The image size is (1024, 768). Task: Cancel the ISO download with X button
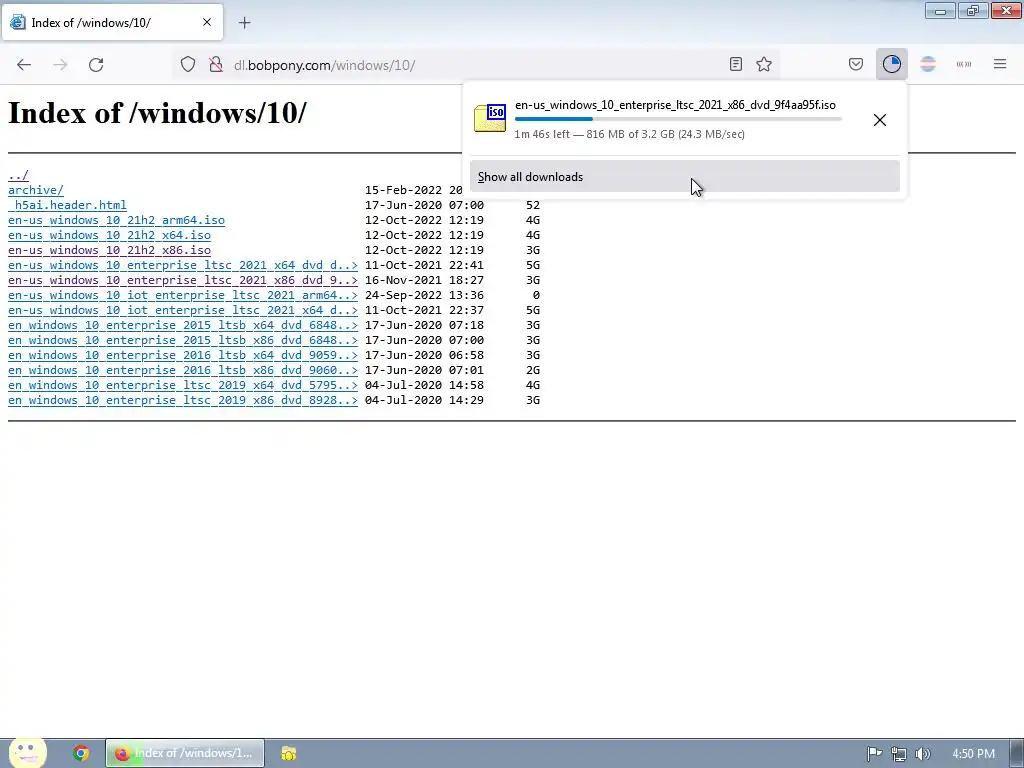880,120
